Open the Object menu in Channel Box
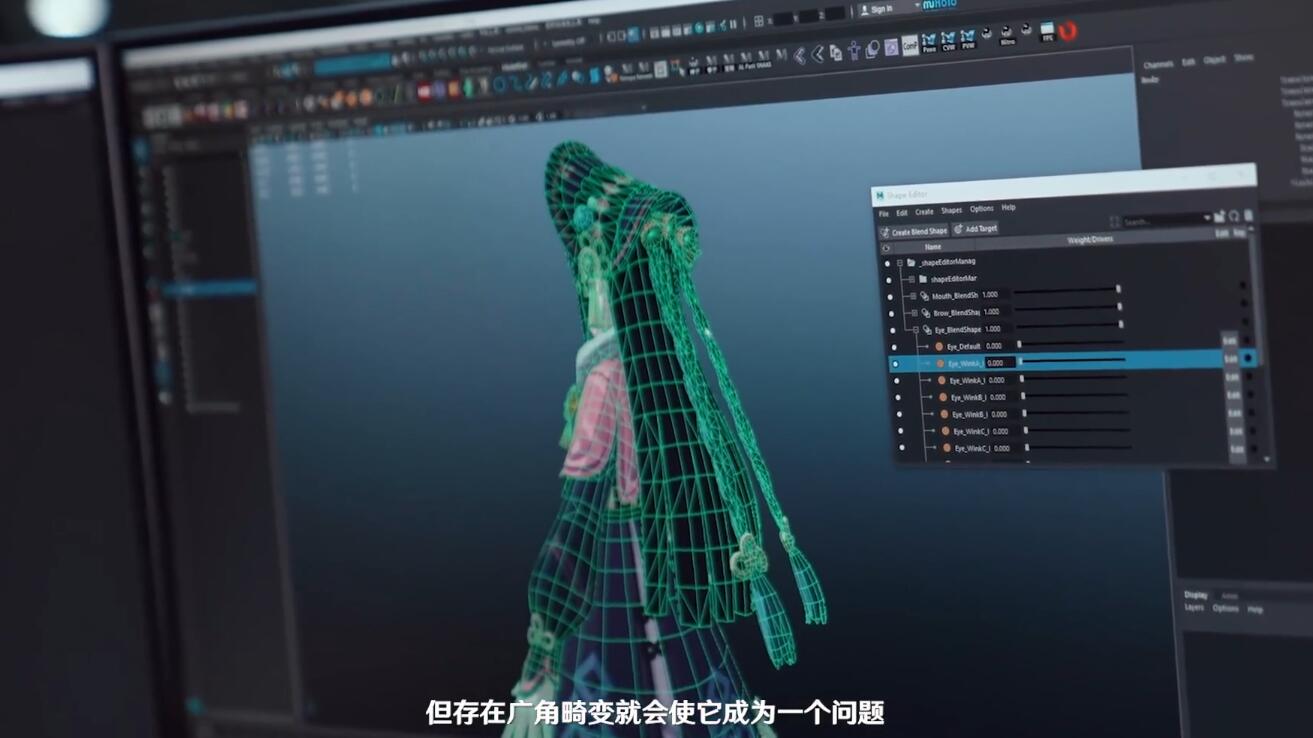The width and height of the screenshot is (1313, 738). pos(1214,60)
